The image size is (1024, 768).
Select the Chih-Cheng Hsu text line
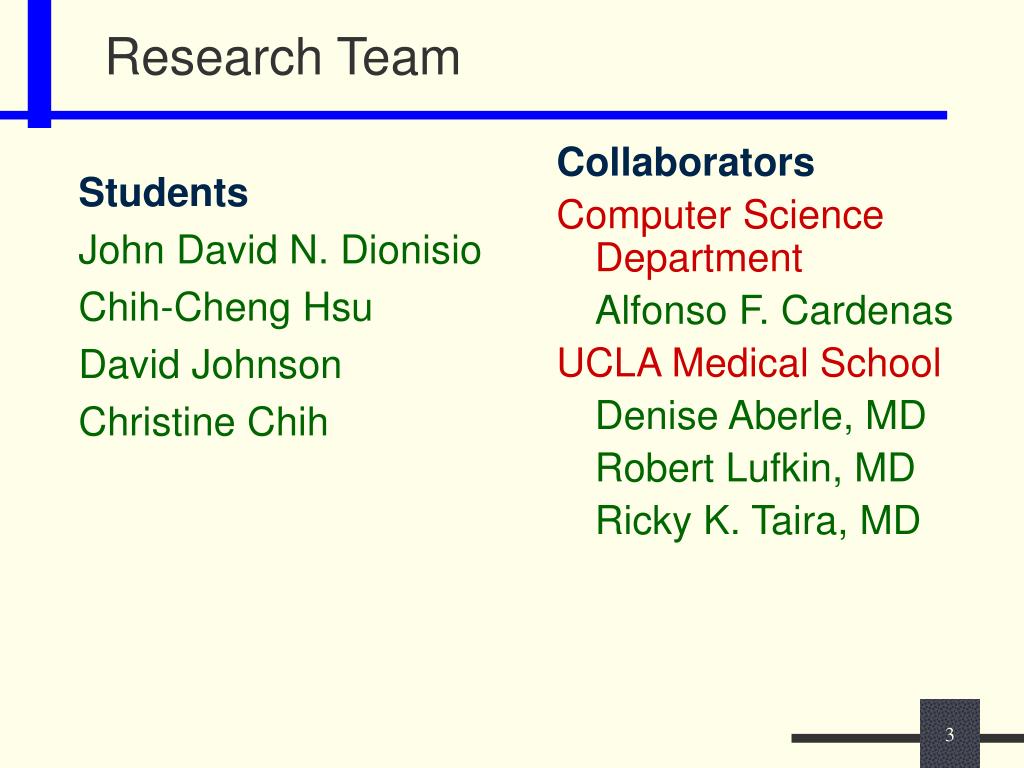(225, 308)
